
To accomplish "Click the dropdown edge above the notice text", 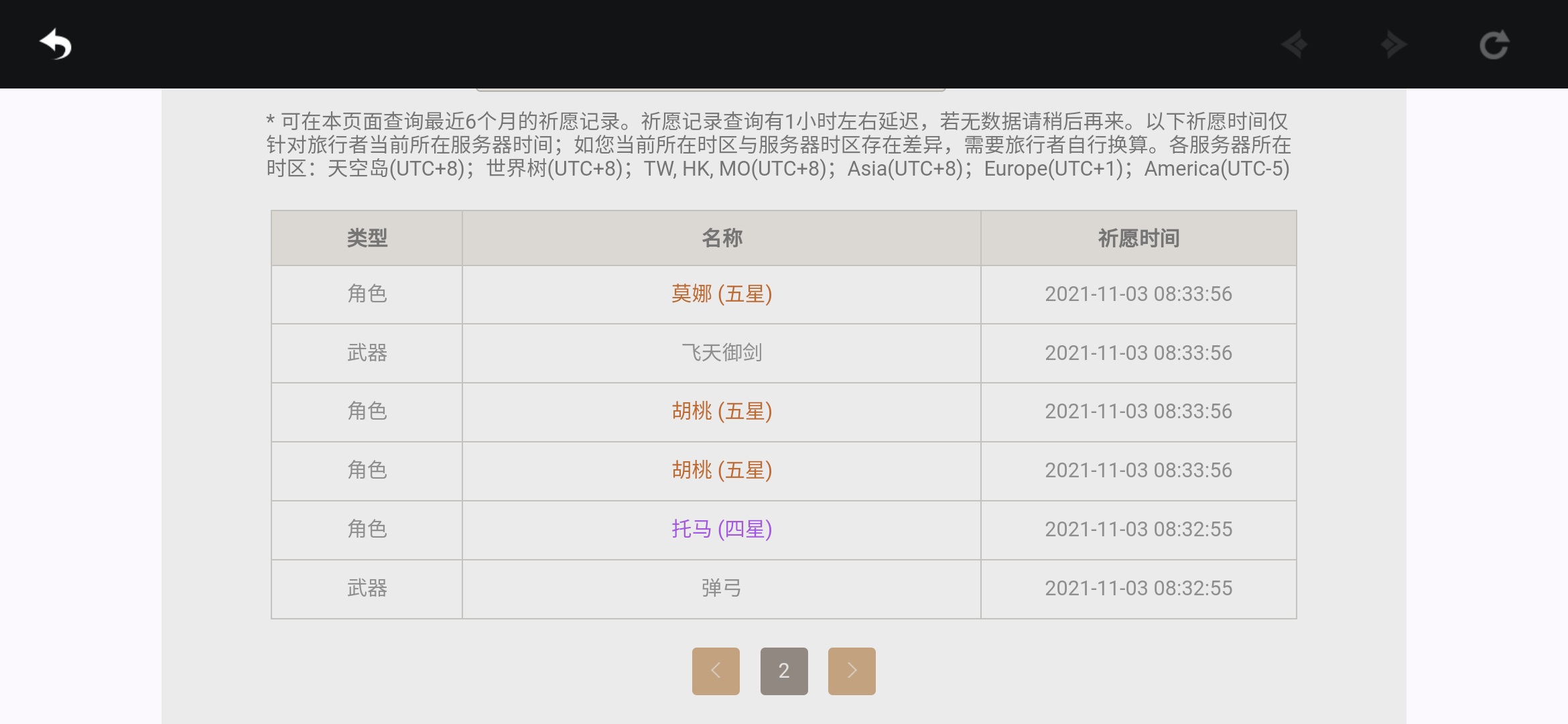I will [710, 89].
